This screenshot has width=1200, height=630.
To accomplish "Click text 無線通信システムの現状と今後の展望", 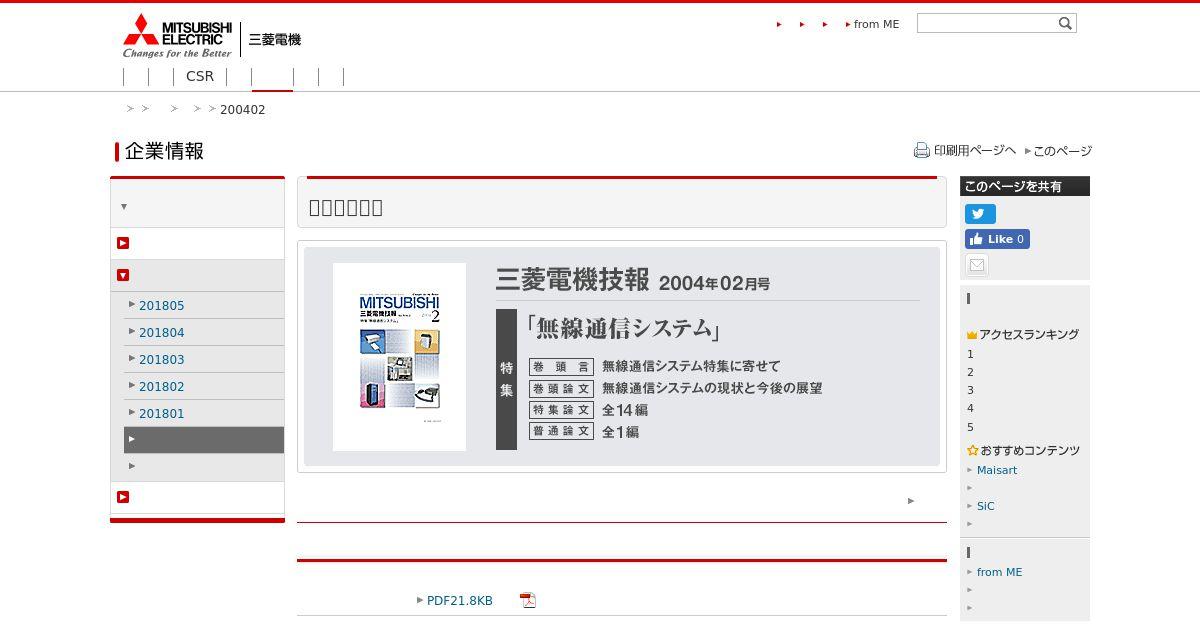I will click(x=712, y=388).
